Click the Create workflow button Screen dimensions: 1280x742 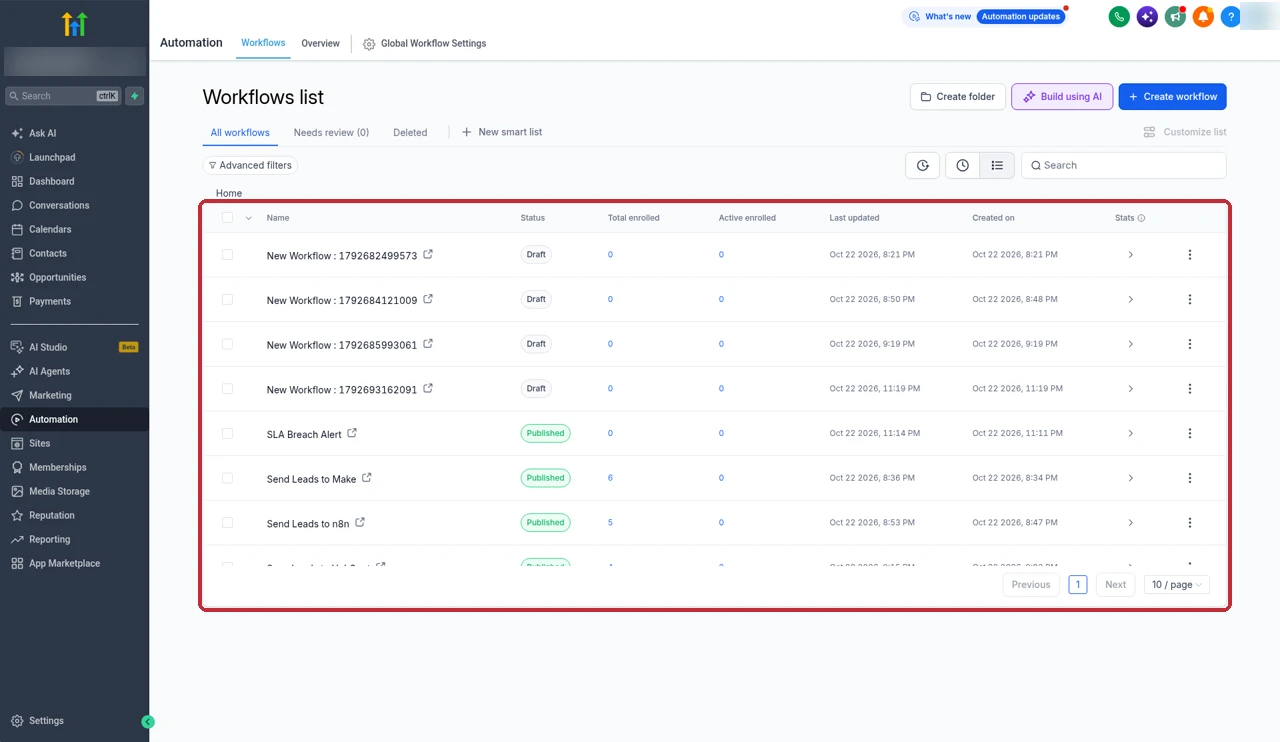(x=1172, y=97)
